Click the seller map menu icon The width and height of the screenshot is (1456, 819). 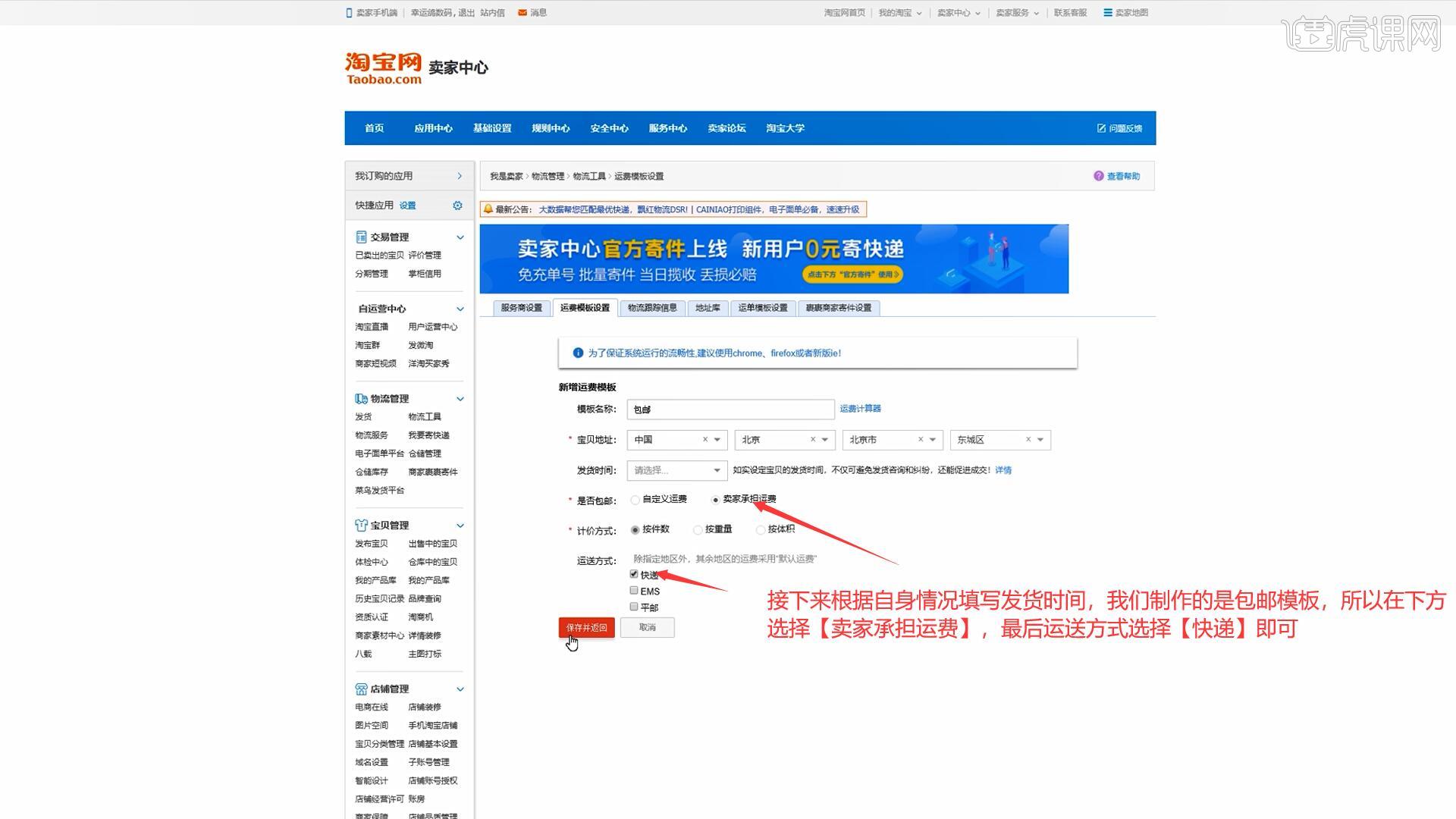point(1108,13)
